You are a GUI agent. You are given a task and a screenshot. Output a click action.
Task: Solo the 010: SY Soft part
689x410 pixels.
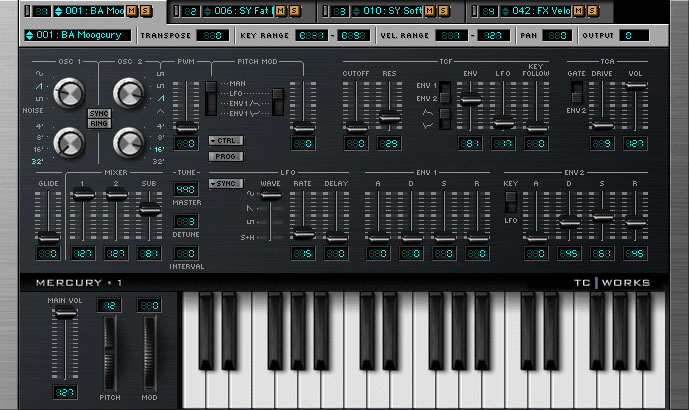click(x=443, y=11)
